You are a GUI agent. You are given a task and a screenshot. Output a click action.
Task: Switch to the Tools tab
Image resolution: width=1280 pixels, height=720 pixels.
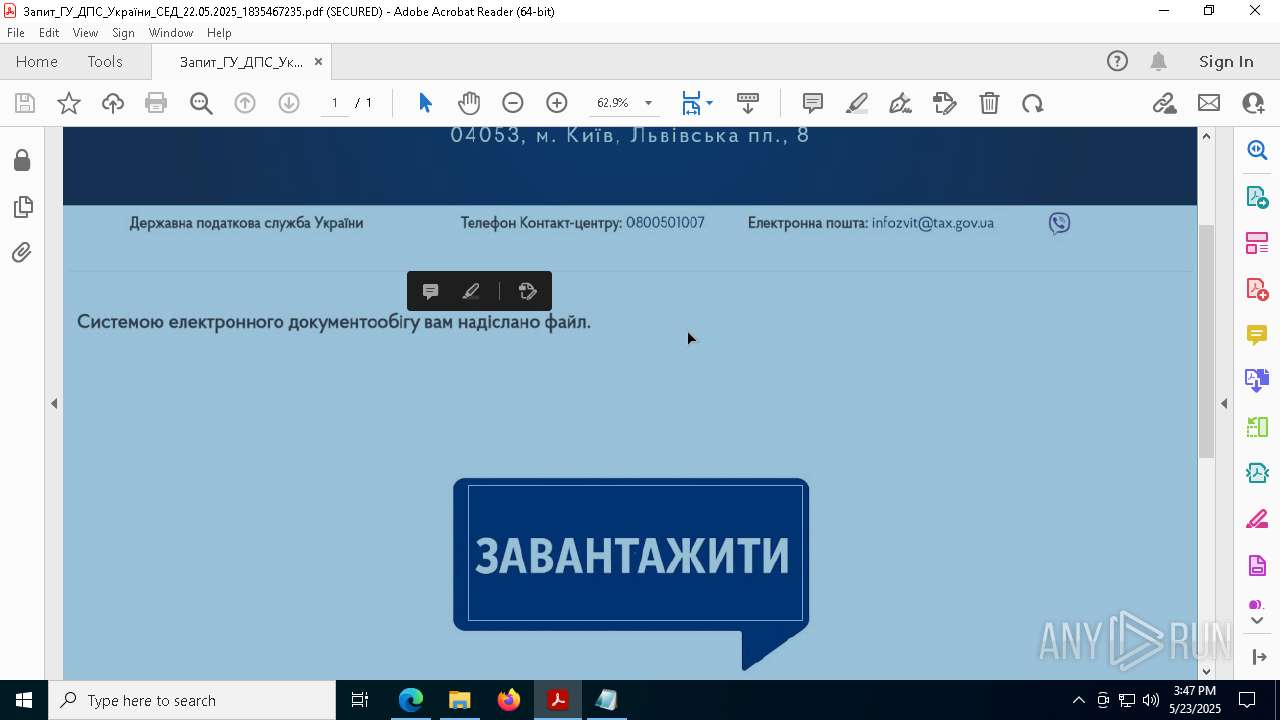click(105, 61)
